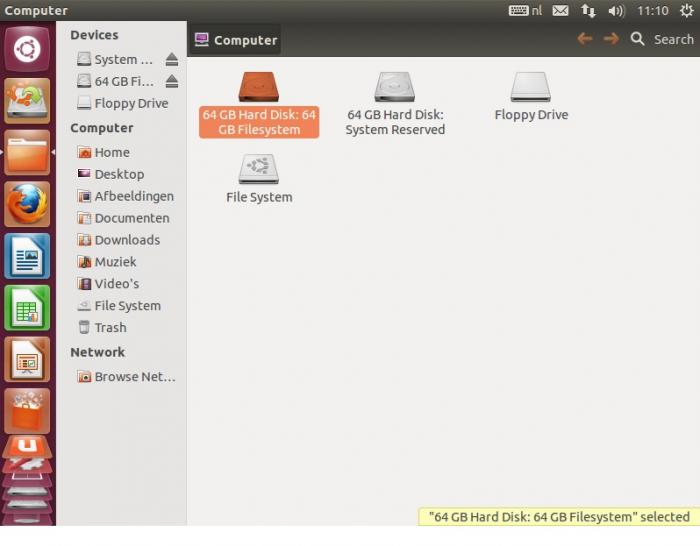
Task: Open the network connection indicator
Action: click(588, 10)
